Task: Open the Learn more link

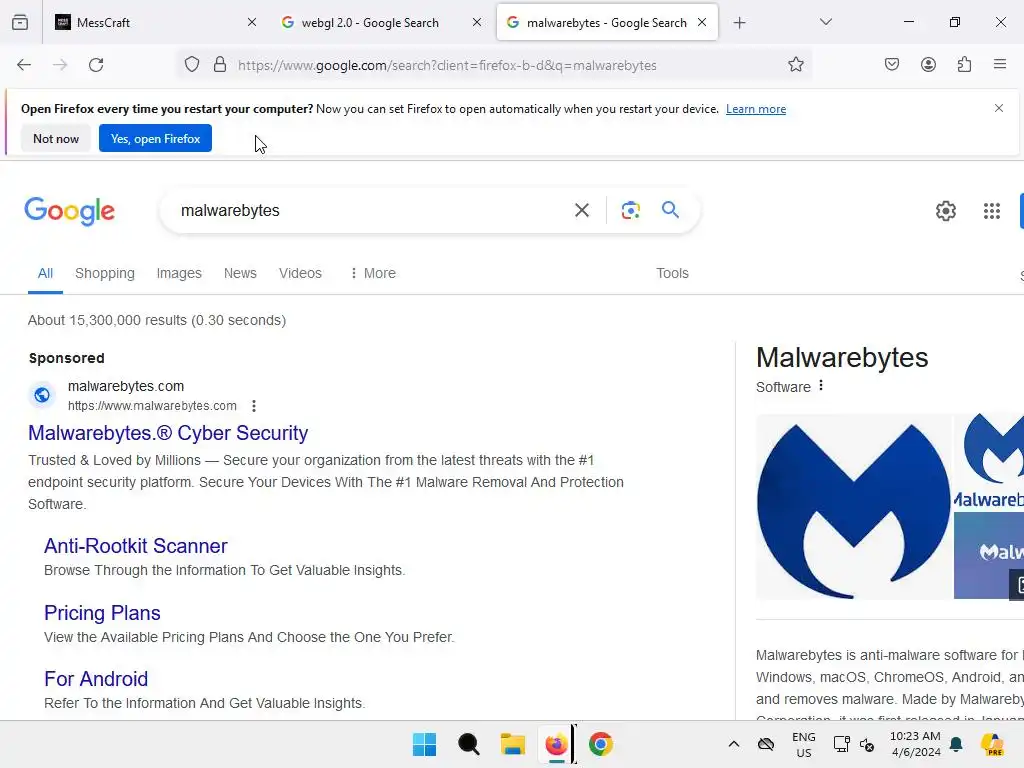Action: tap(756, 109)
